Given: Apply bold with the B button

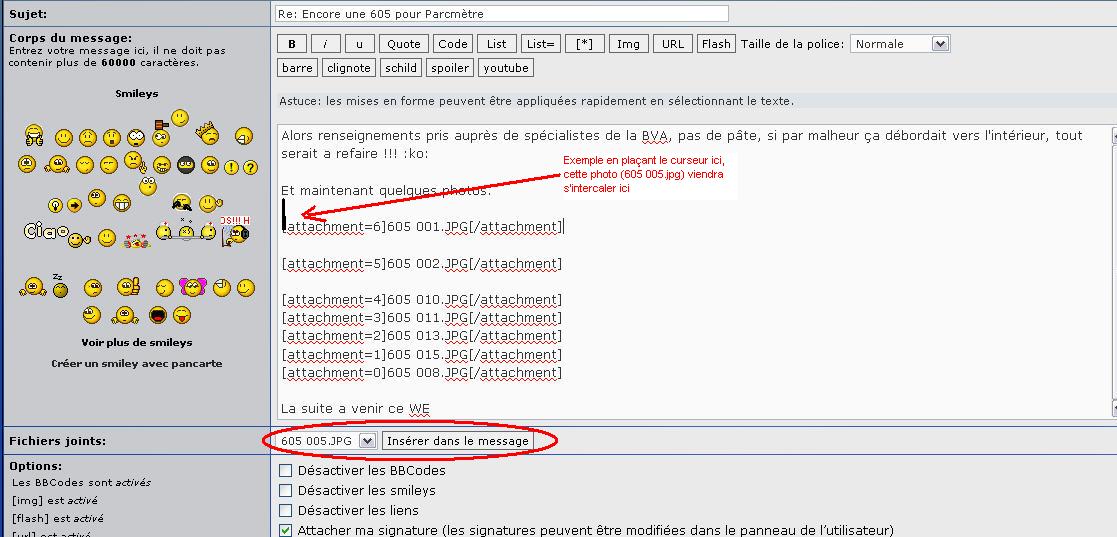Looking at the screenshot, I should pyautogui.click(x=291, y=44).
